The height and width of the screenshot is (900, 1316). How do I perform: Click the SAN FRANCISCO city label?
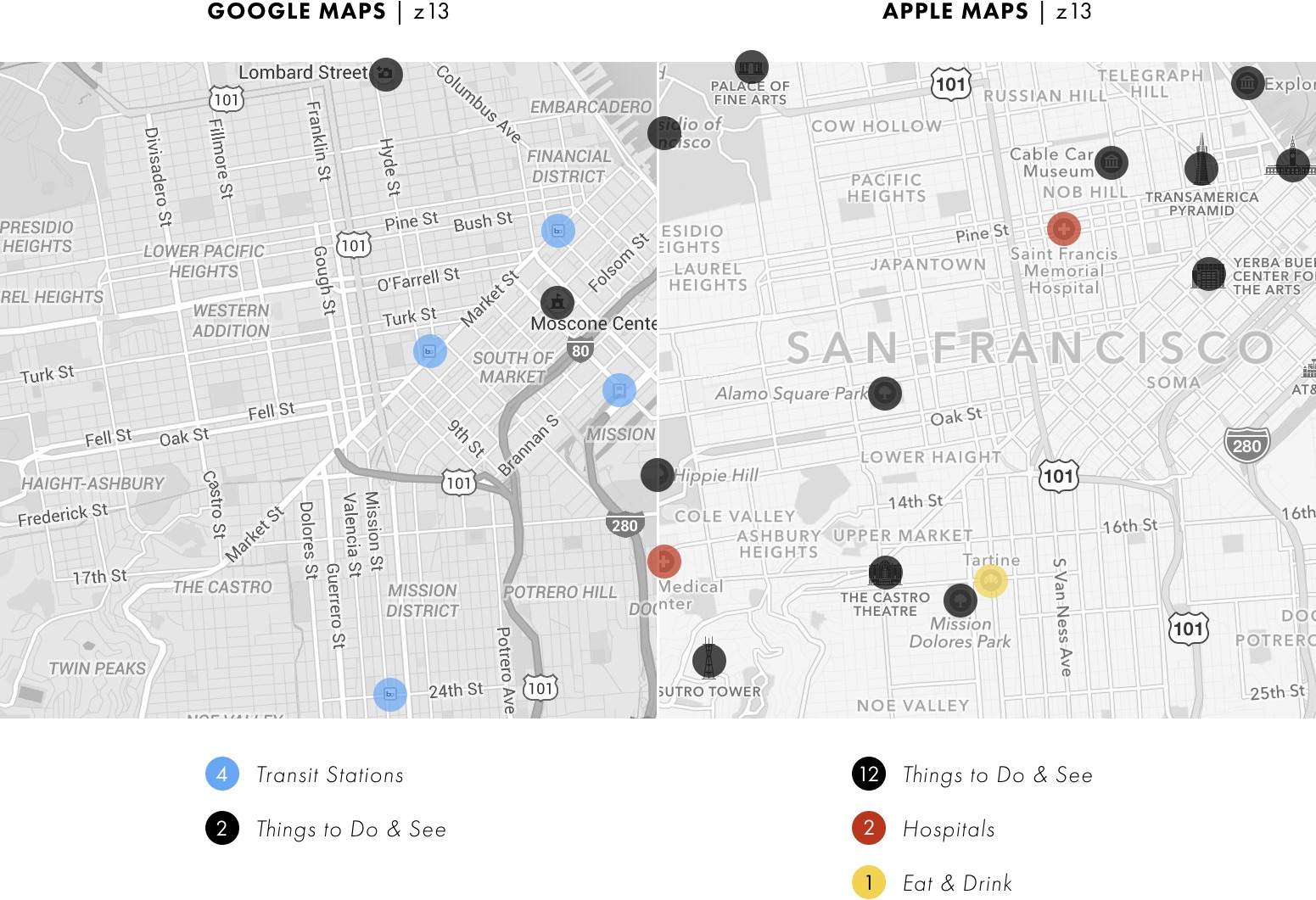tap(1030, 348)
